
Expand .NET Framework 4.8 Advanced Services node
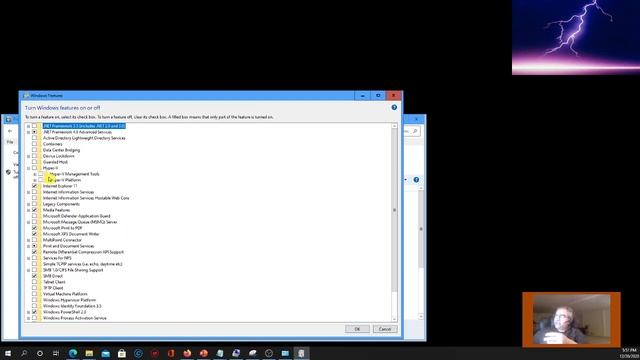[29, 132]
